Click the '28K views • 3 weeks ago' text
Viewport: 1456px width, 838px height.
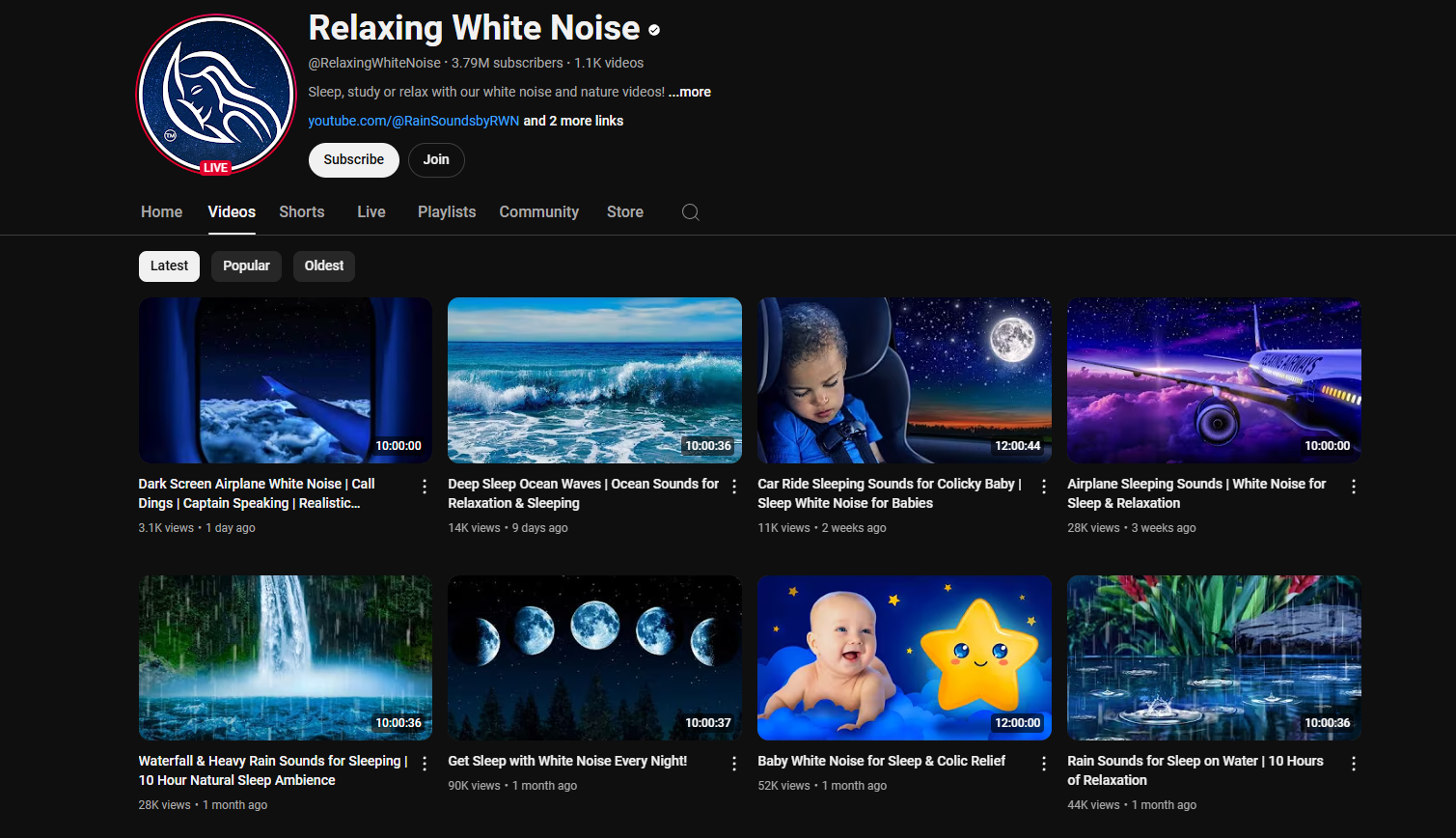pos(1132,528)
